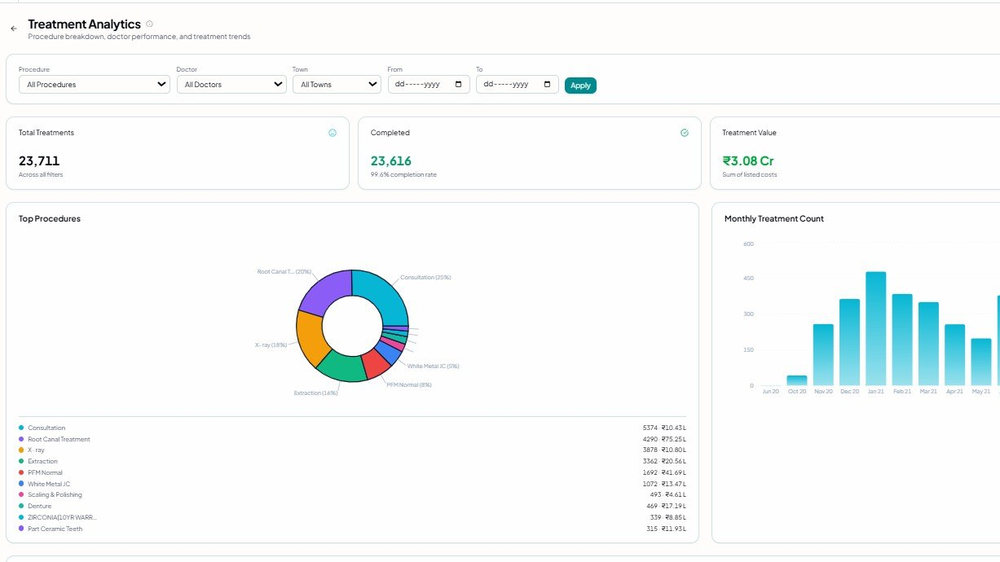Click the PFM Normal legend color dot
1000x562 pixels.
click(x=22, y=472)
